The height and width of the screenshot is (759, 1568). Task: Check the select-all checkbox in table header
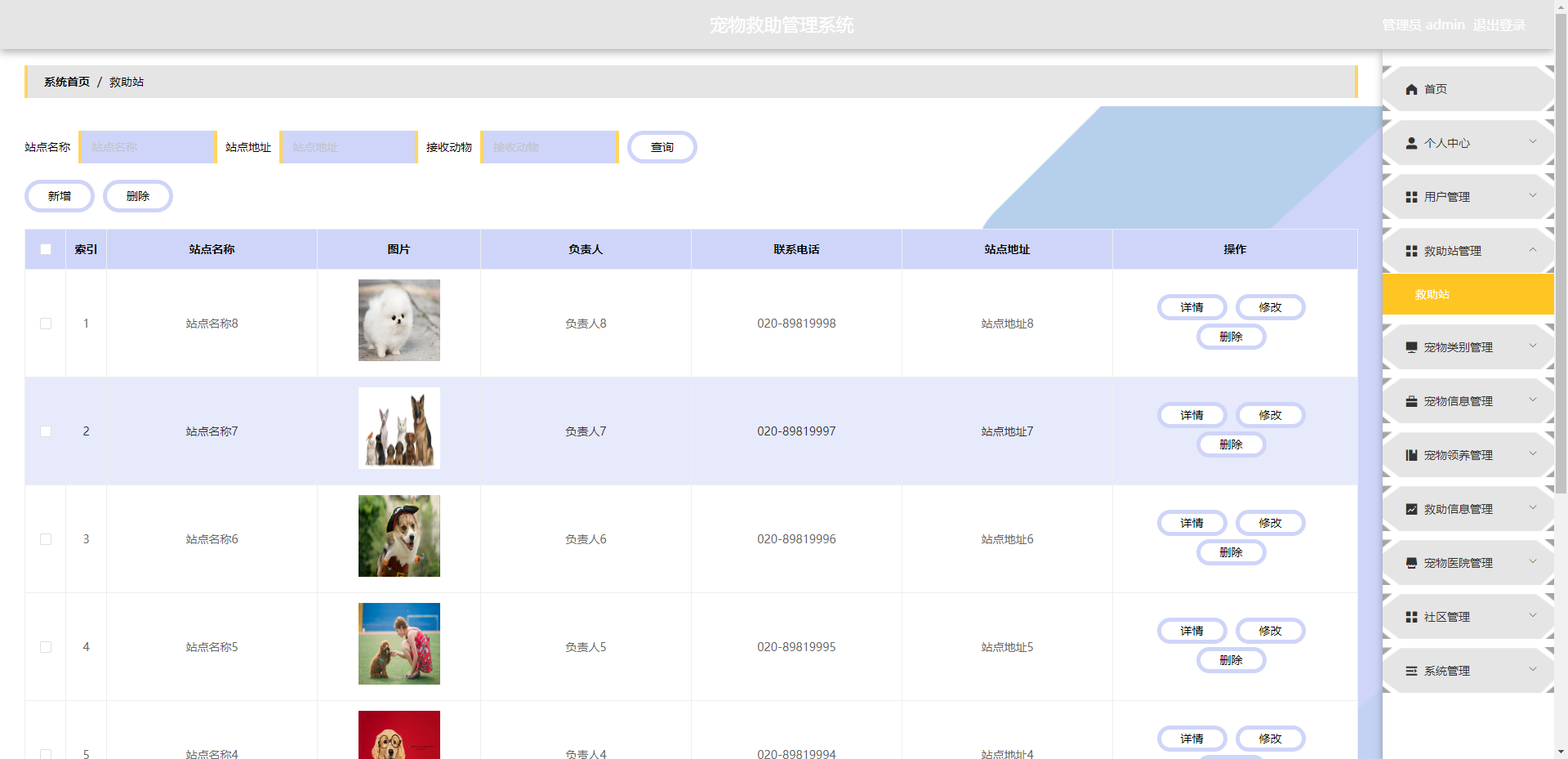coord(45,249)
